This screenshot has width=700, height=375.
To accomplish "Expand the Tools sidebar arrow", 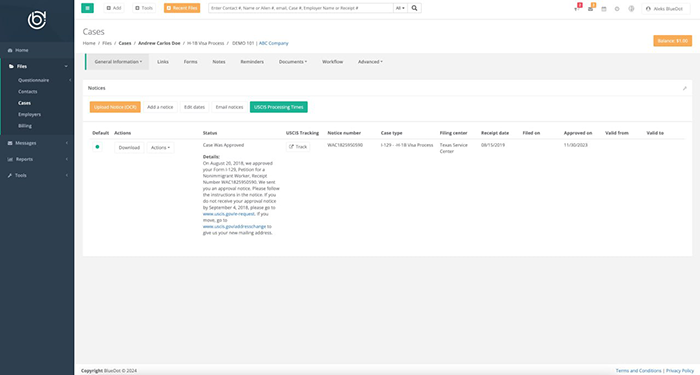I will pyautogui.click(x=67, y=175).
